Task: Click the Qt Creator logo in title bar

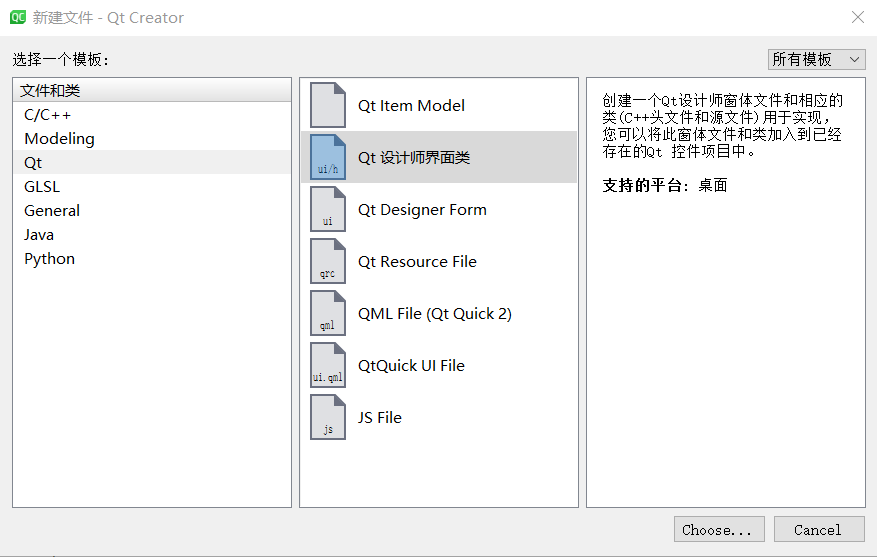Action: (18, 17)
